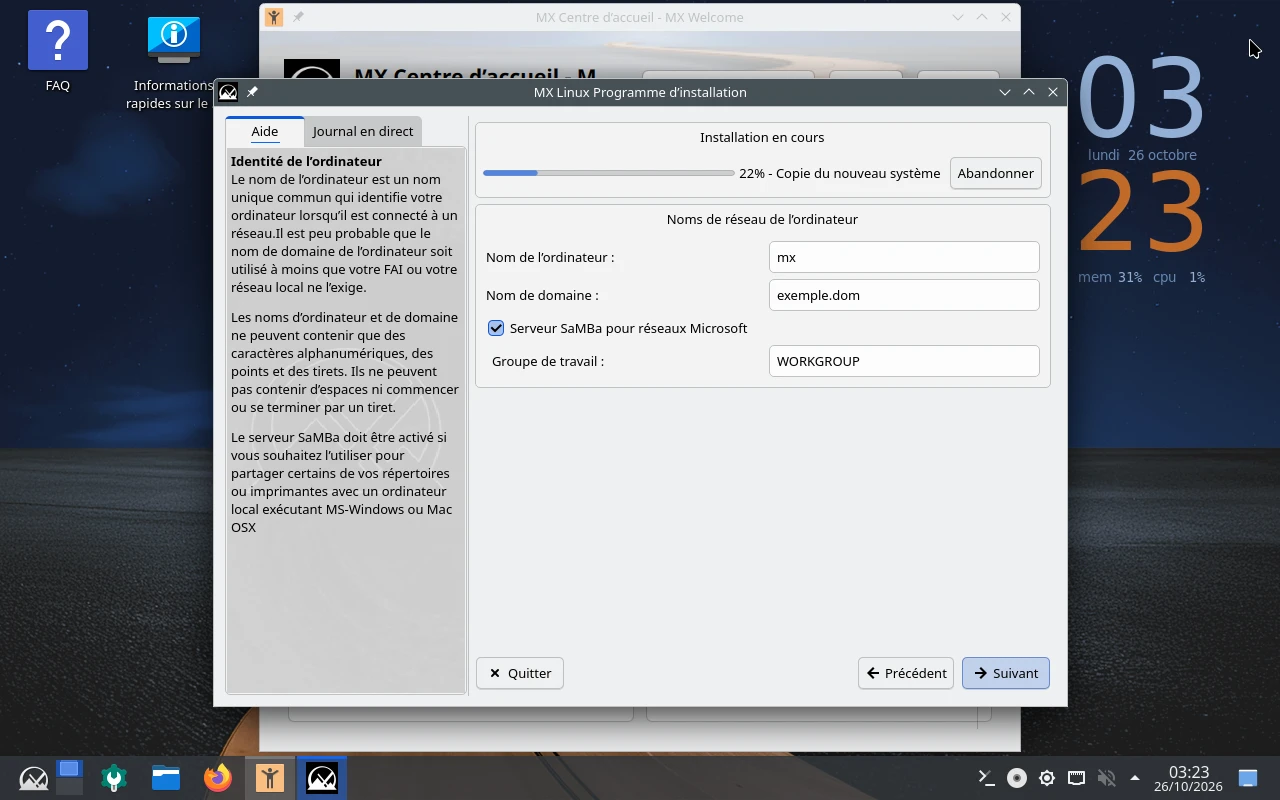Launch Firefox from the taskbar

(x=217, y=778)
